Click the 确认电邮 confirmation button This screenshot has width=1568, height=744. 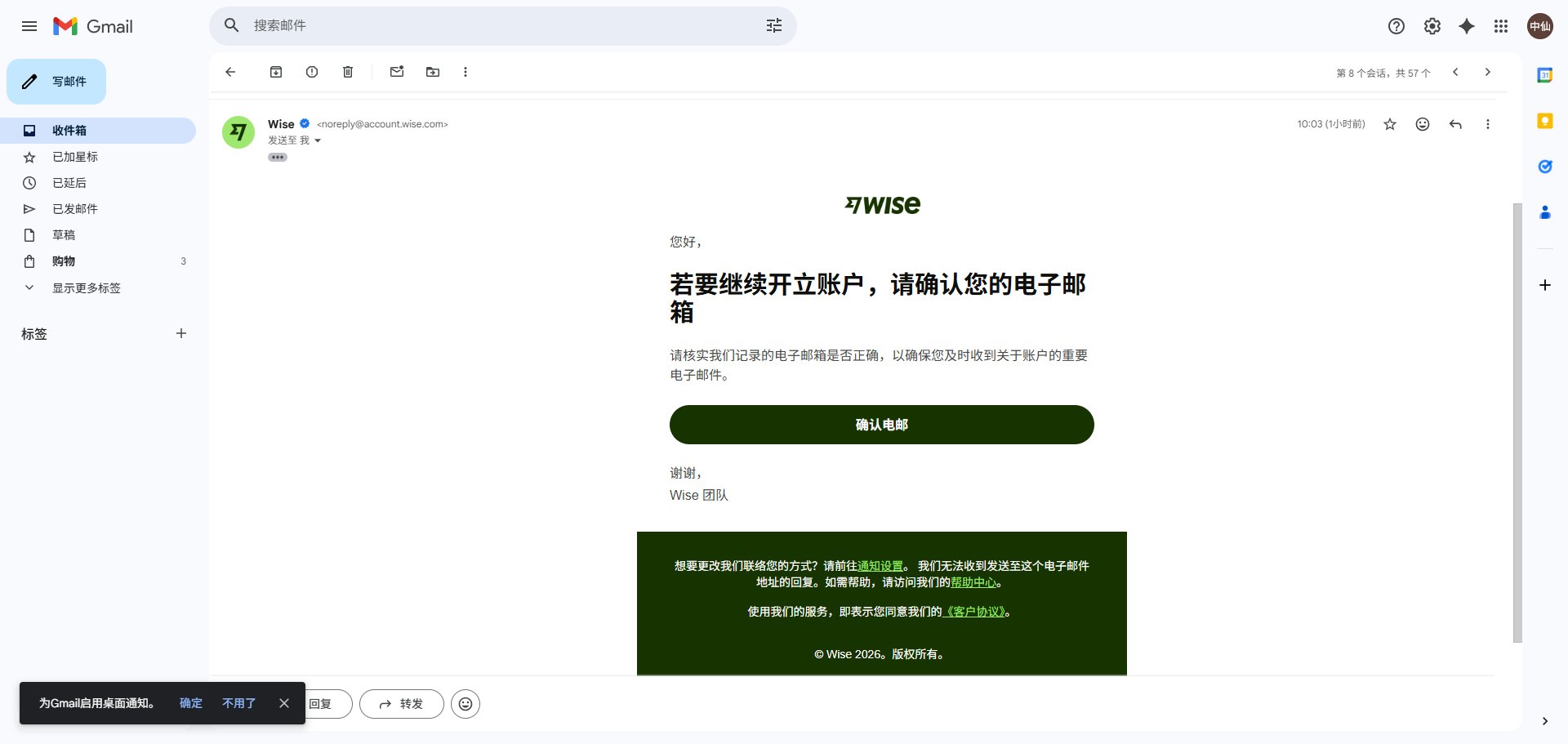coord(881,424)
